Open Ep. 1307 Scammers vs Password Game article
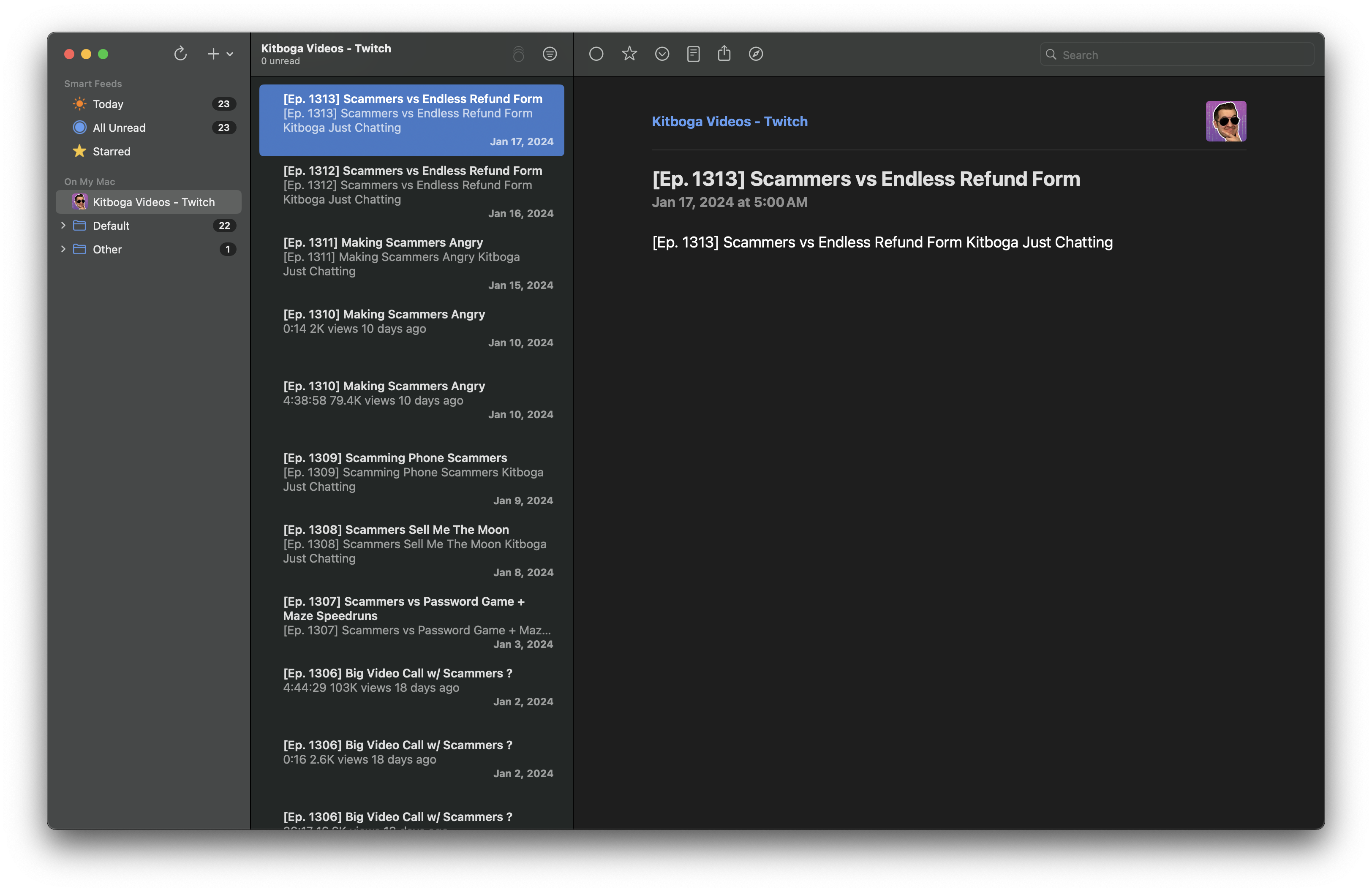 click(411, 622)
